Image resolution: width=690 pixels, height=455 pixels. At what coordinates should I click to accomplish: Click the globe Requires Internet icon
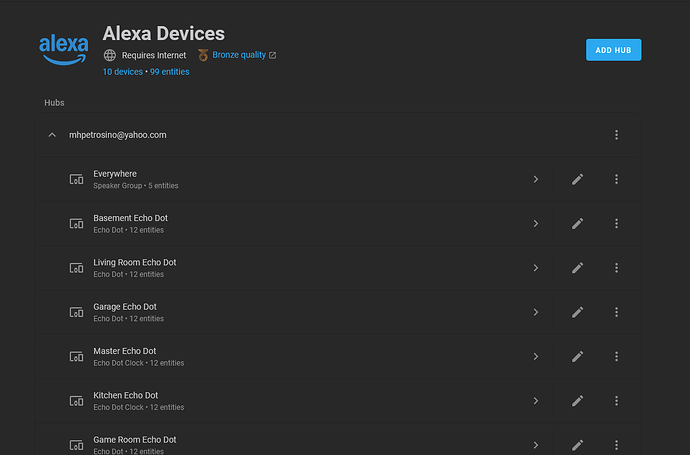pyautogui.click(x=110, y=55)
